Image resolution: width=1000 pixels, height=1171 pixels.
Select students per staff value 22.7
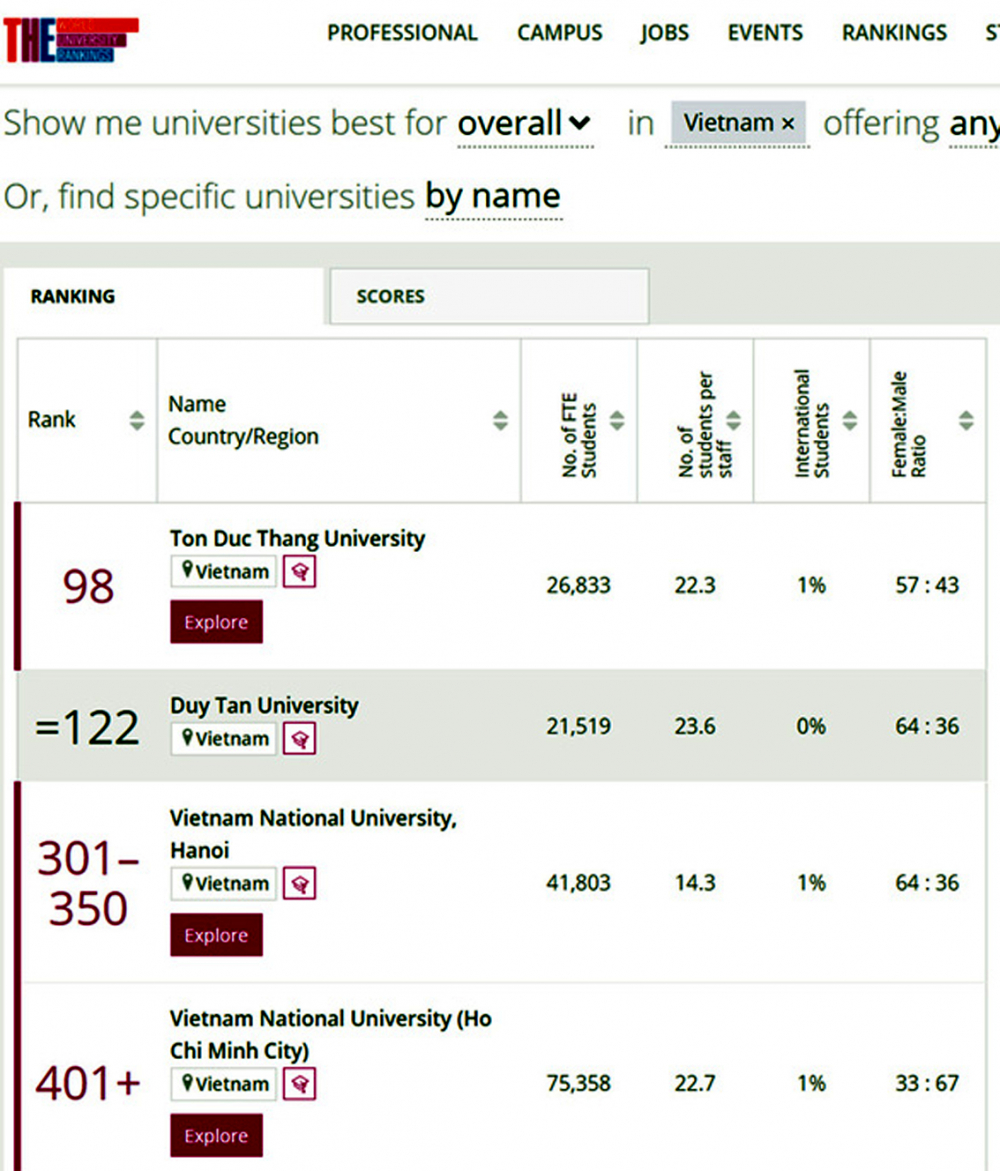(x=695, y=1083)
